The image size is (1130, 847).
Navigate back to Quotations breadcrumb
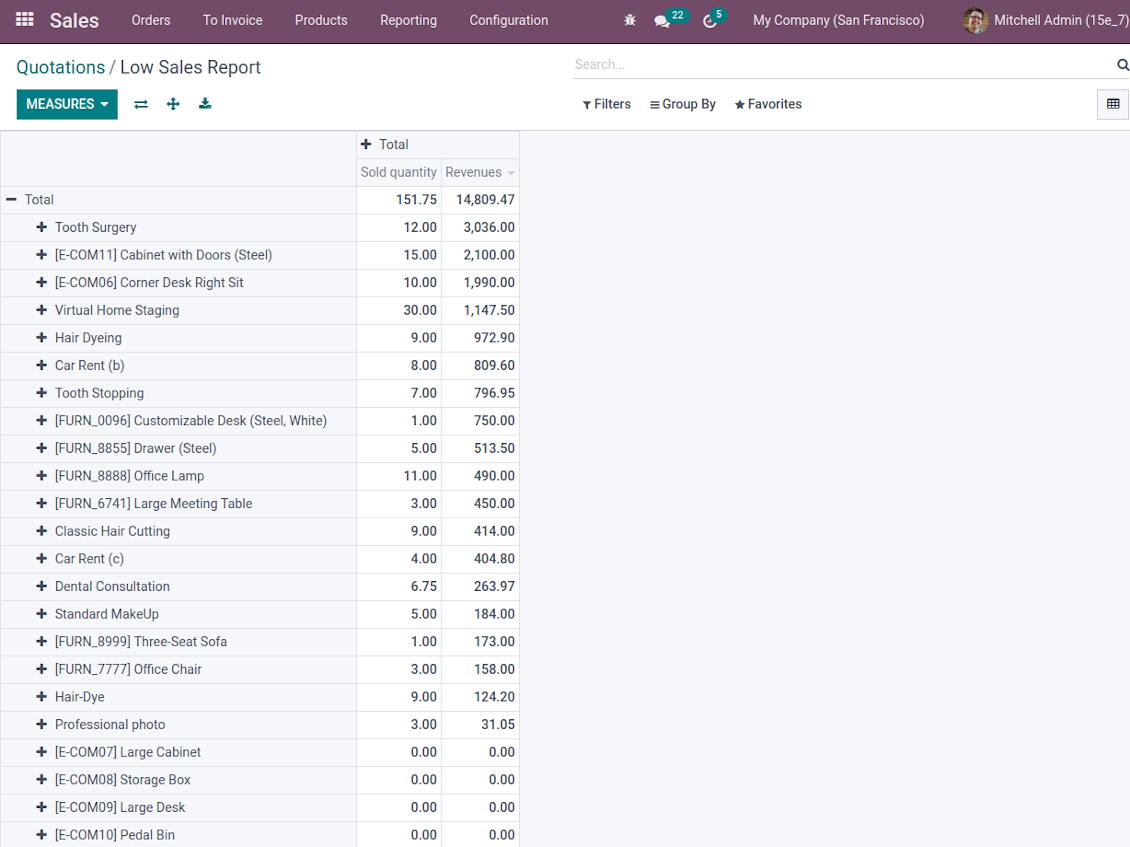(x=61, y=67)
